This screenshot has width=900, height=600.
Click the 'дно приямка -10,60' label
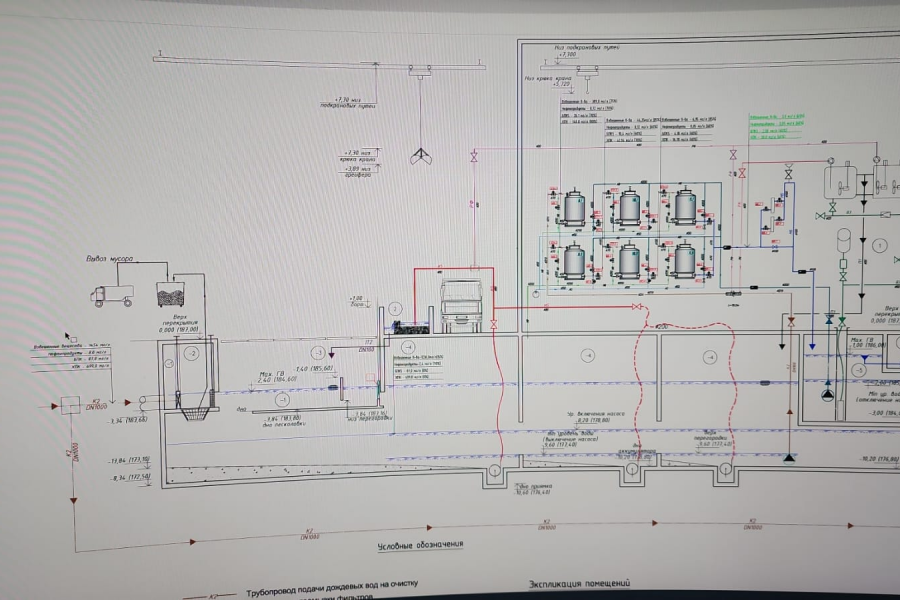(533, 489)
